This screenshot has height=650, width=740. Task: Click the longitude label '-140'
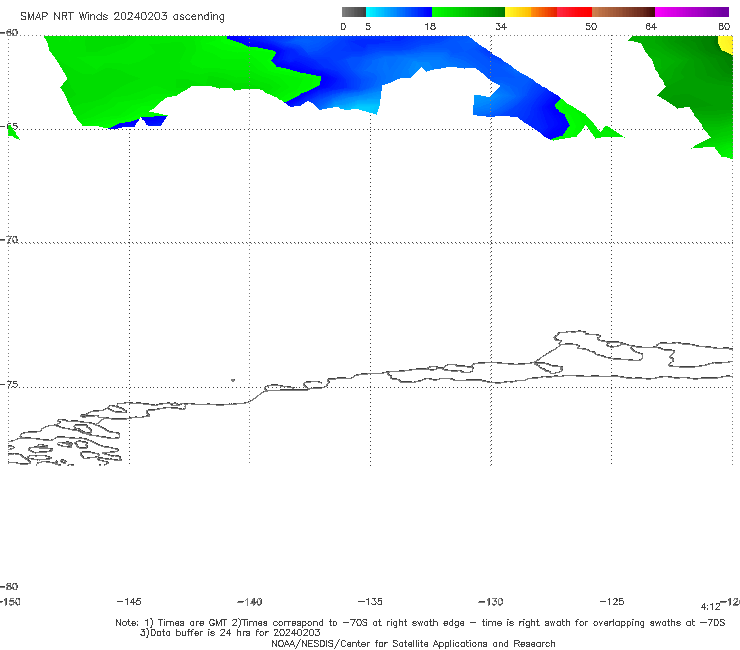[x=250, y=601]
